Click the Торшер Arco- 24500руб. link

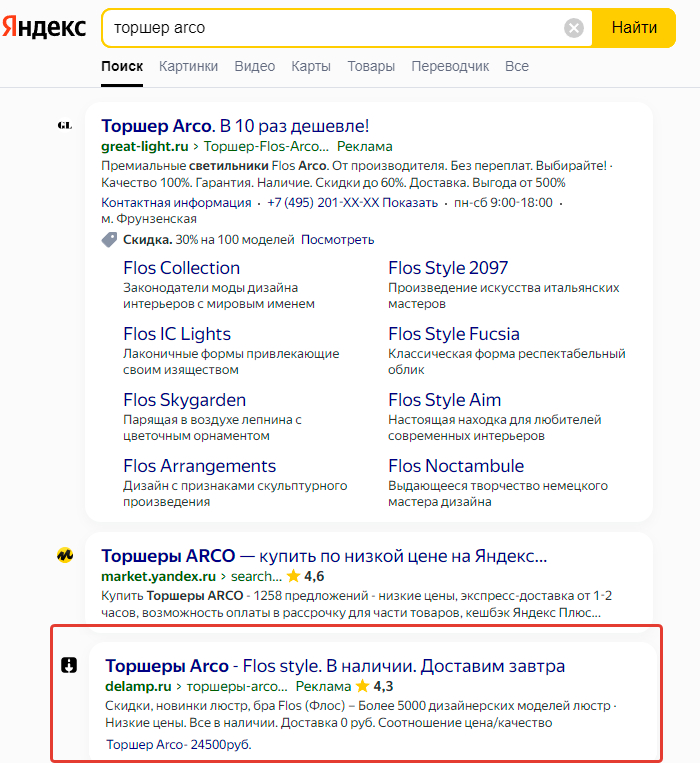click(x=178, y=745)
